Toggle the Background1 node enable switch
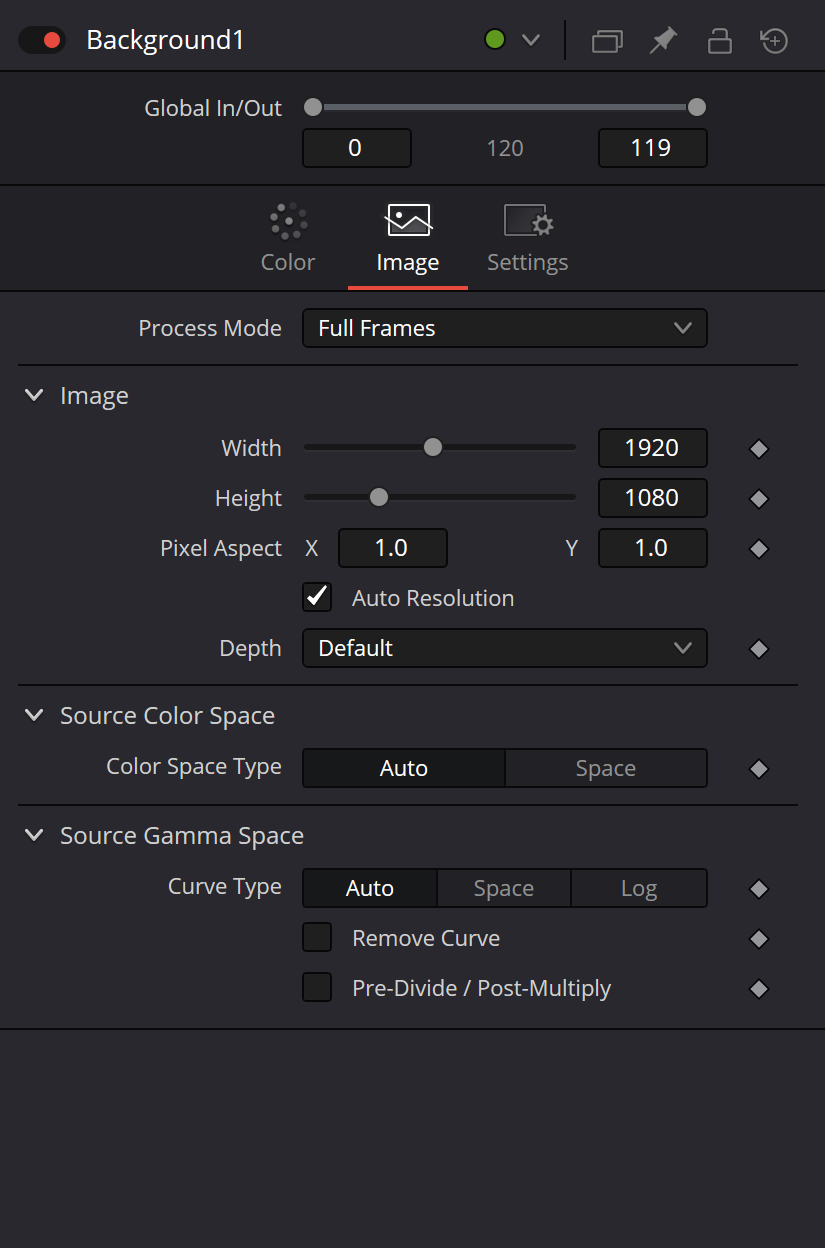825x1248 pixels. coord(42,41)
